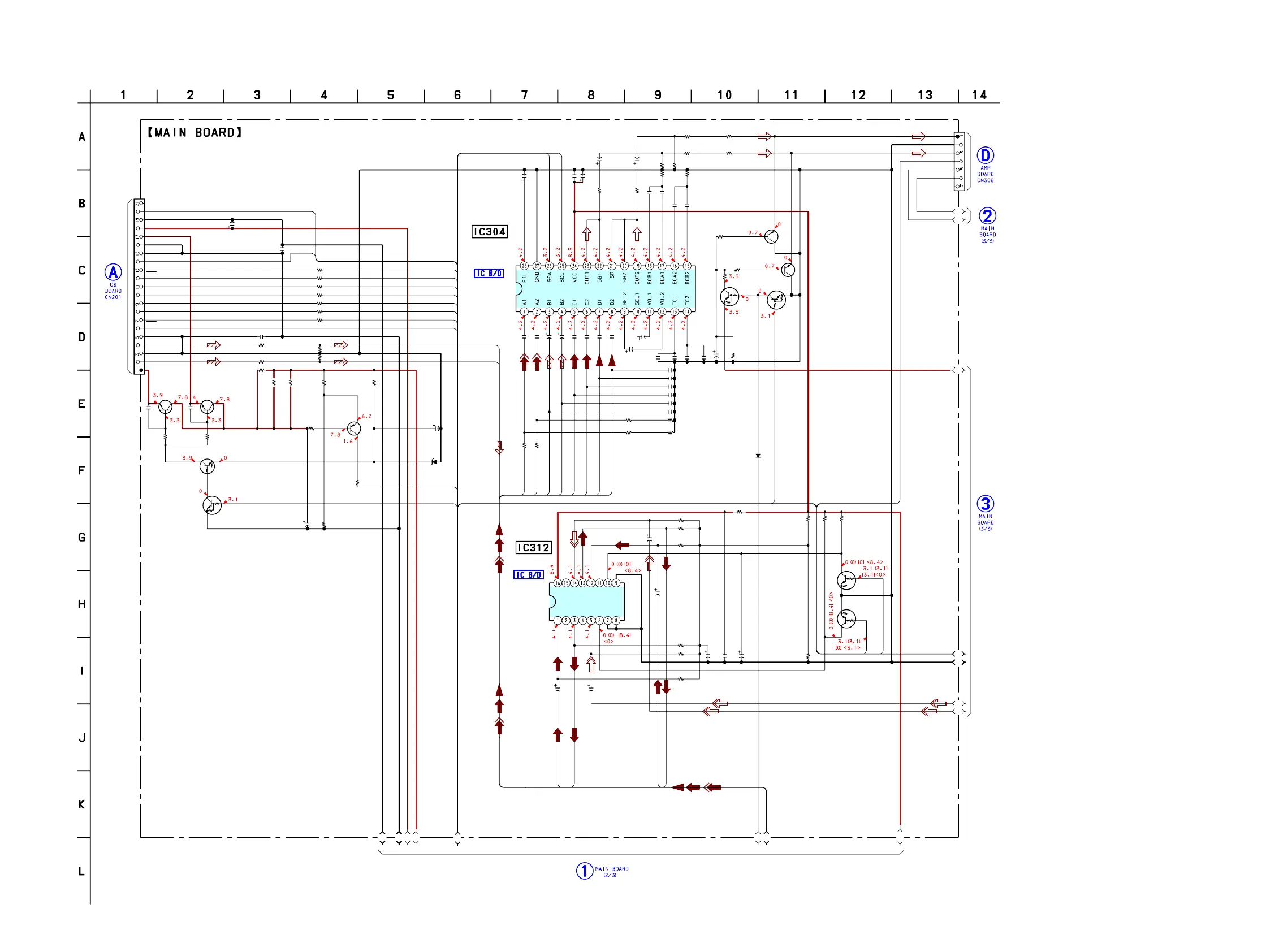Click pin 24 VCC on IC304
The width and height of the screenshot is (1266, 952).
574,266
